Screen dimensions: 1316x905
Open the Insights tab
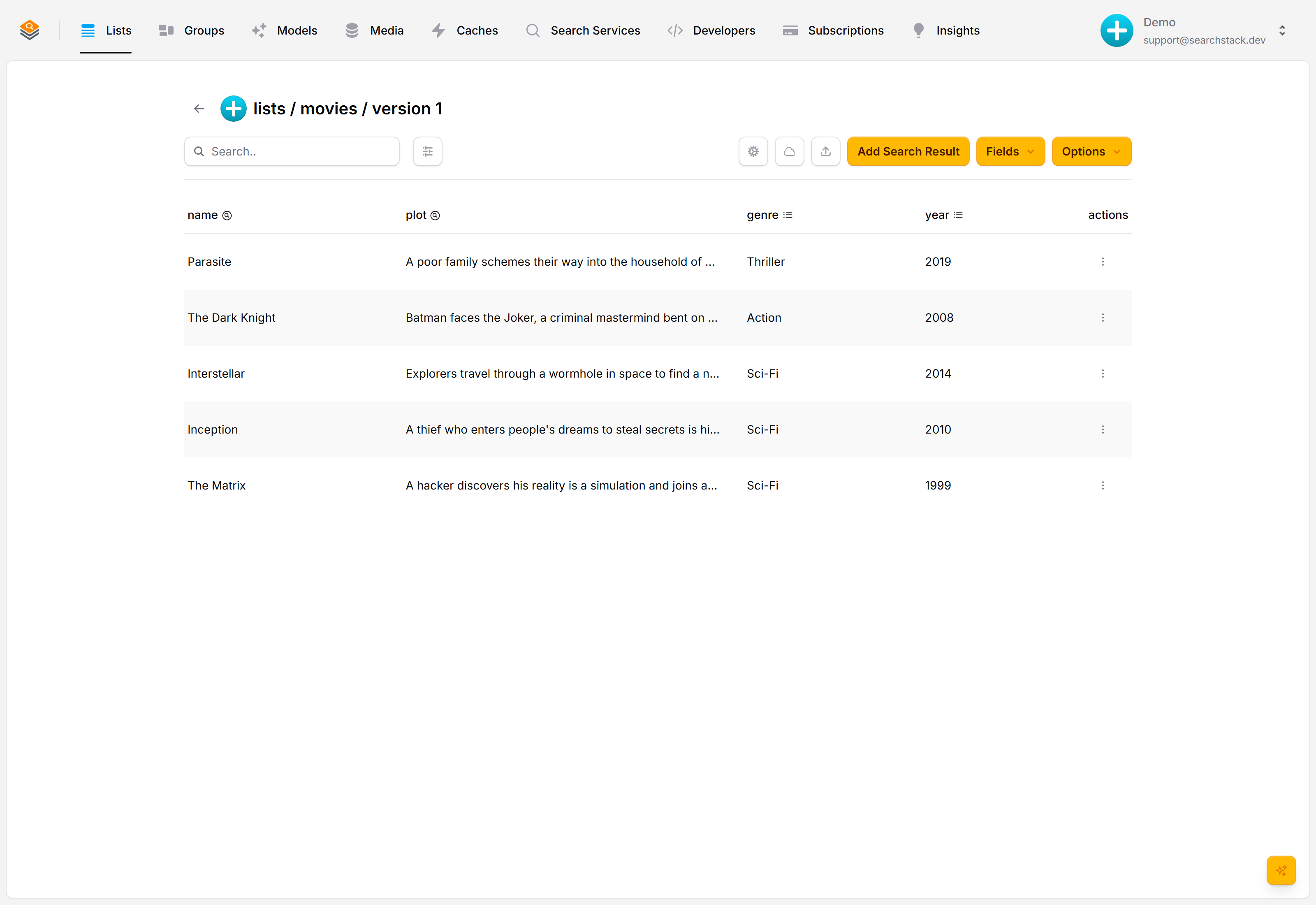945,30
